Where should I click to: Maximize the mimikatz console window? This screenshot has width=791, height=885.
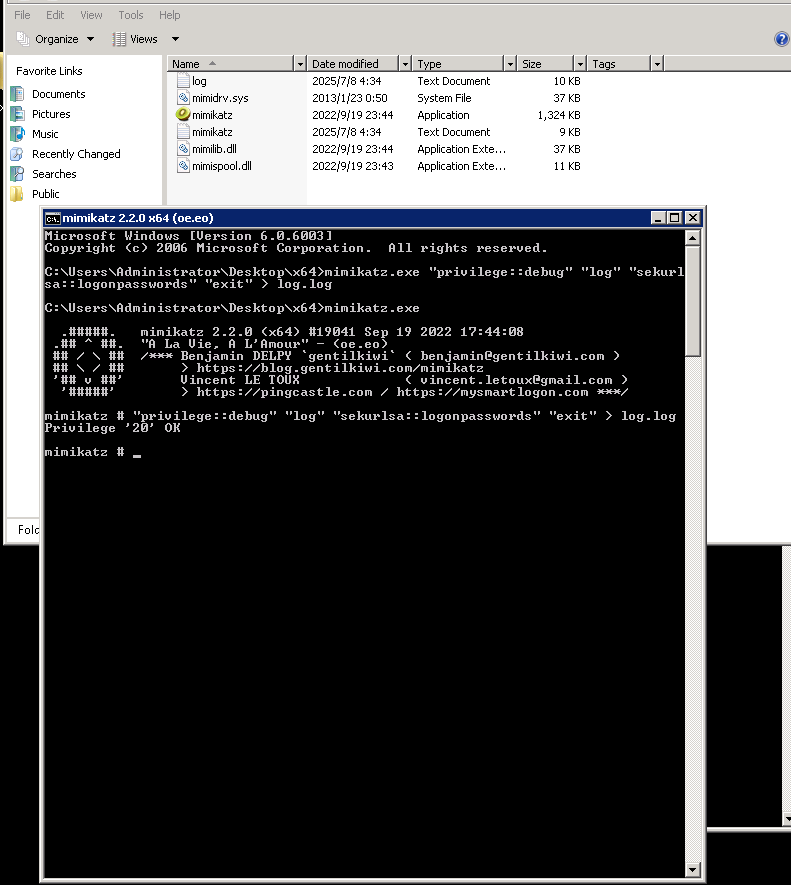click(675, 218)
